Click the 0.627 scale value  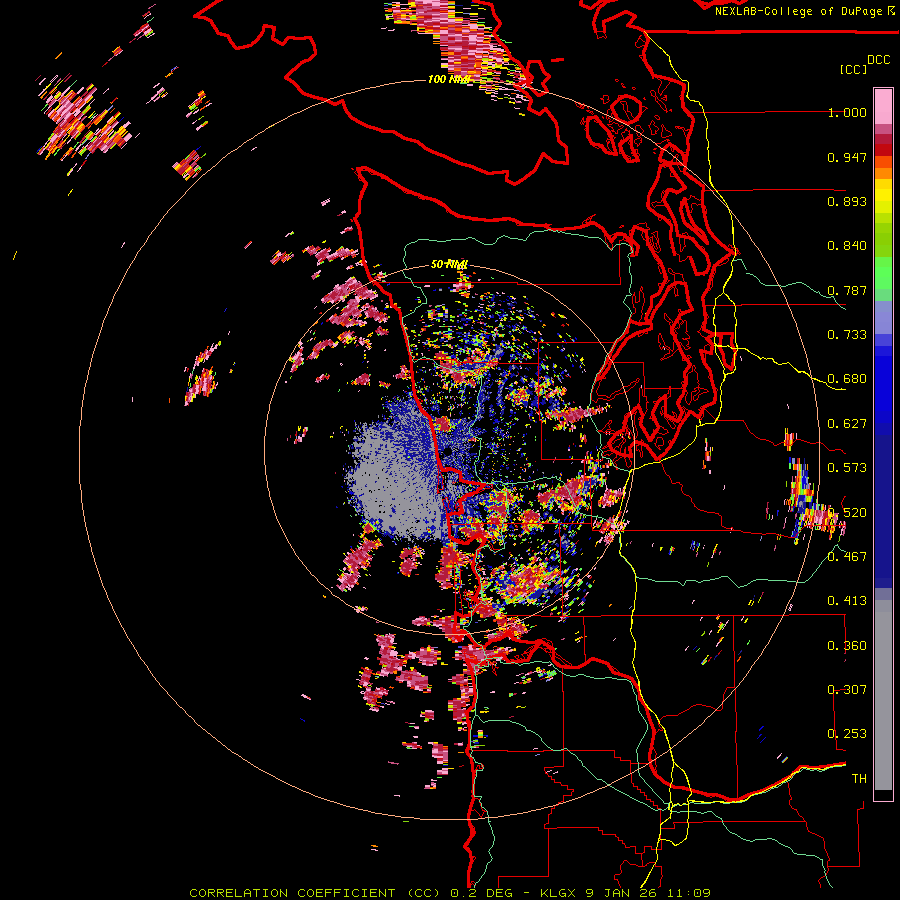tap(847, 424)
